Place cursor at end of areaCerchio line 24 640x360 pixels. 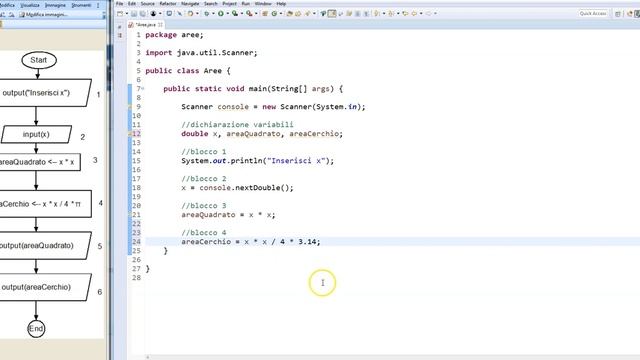click(321, 242)
